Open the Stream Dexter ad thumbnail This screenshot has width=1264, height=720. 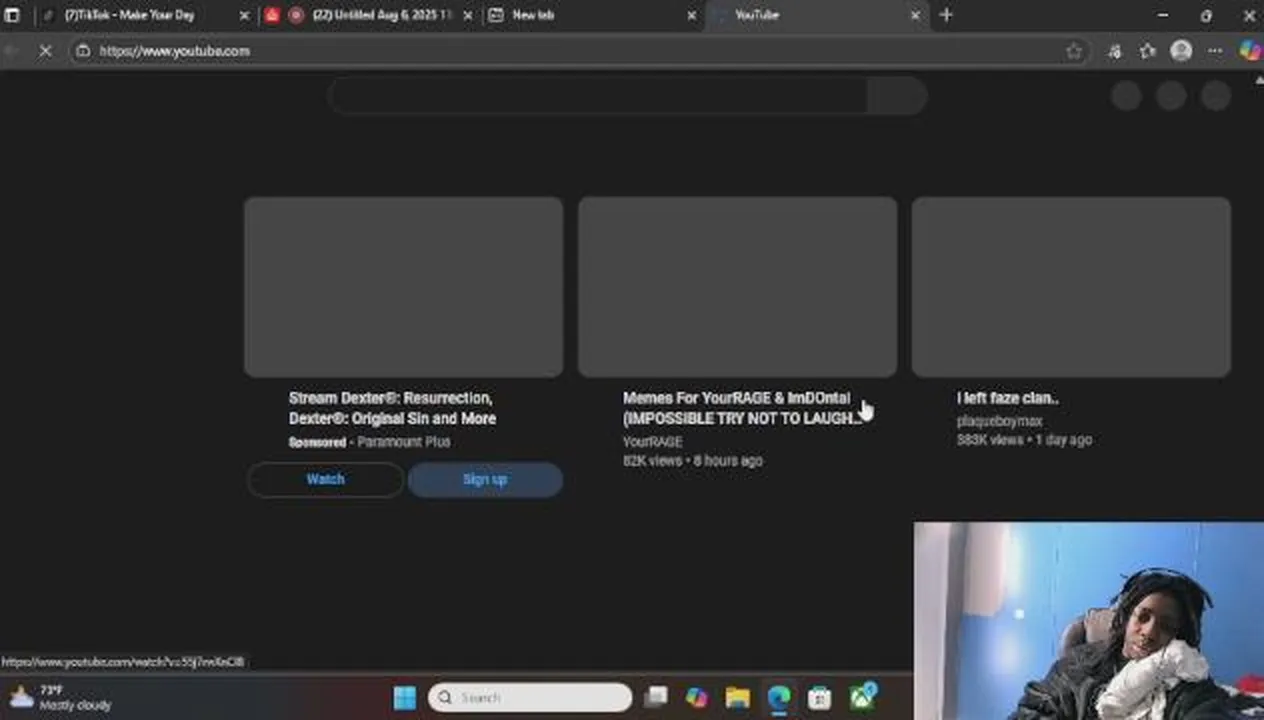[x=403, y=287]
